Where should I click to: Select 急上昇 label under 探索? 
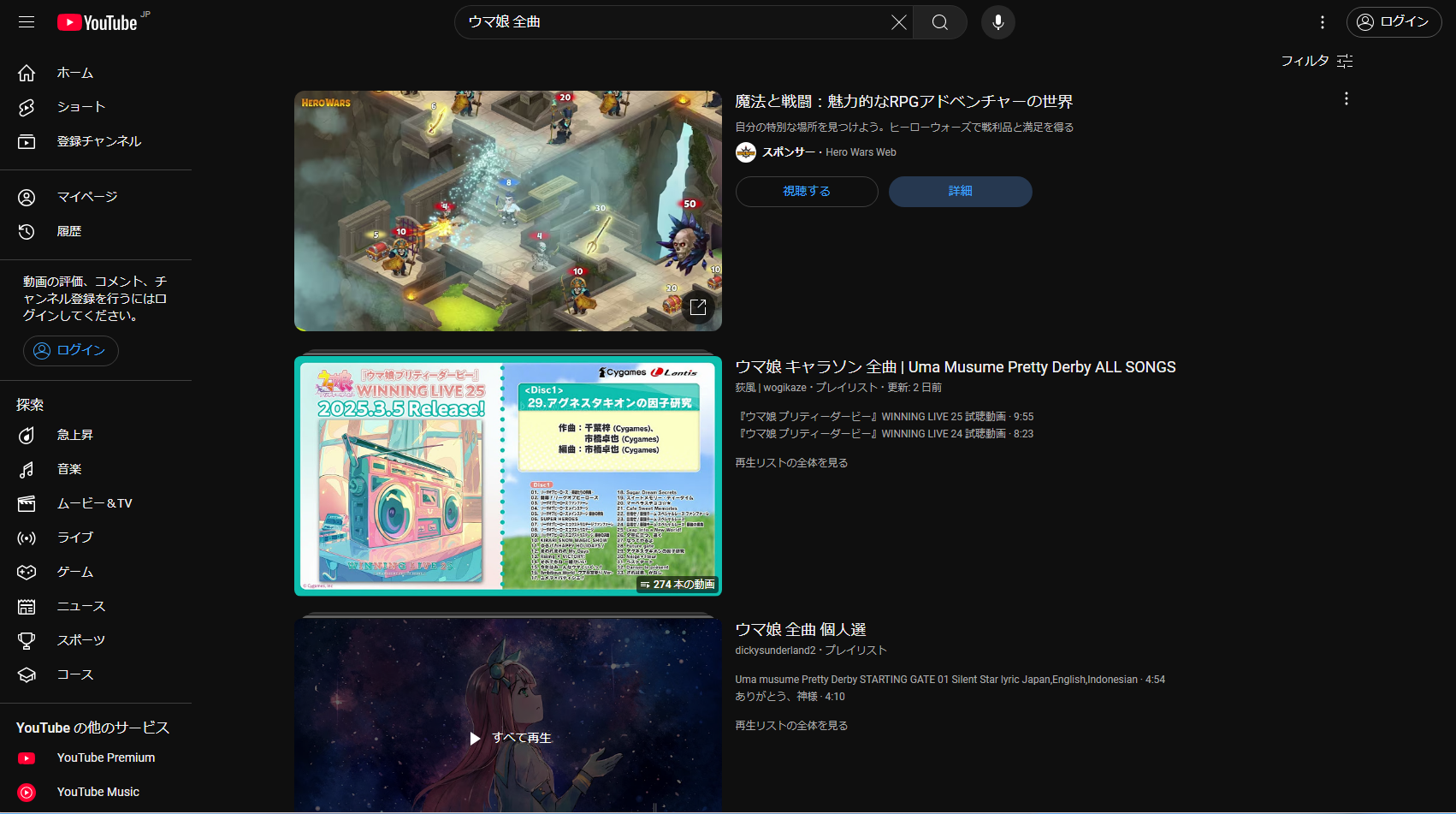coord(75,435)
